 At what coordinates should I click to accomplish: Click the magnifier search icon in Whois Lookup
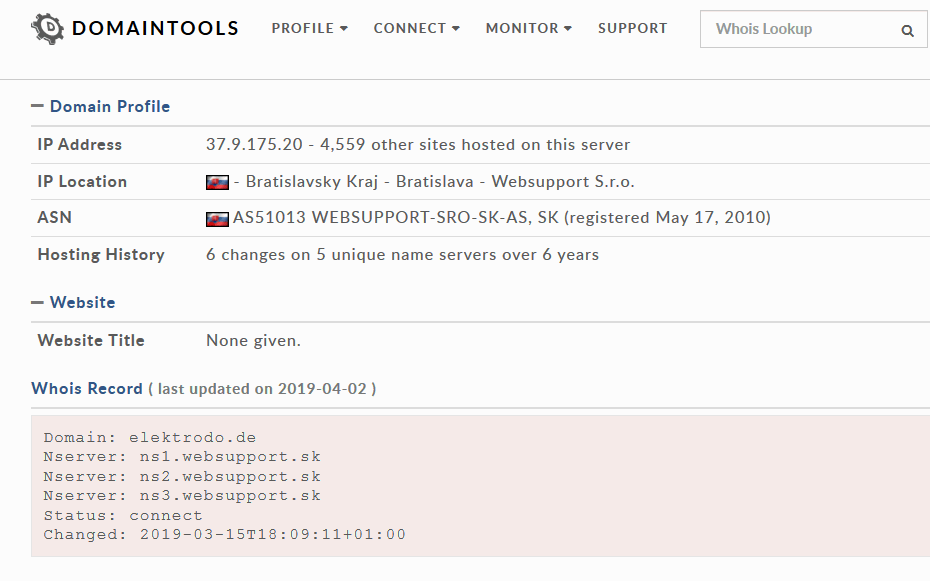point(907,30)
